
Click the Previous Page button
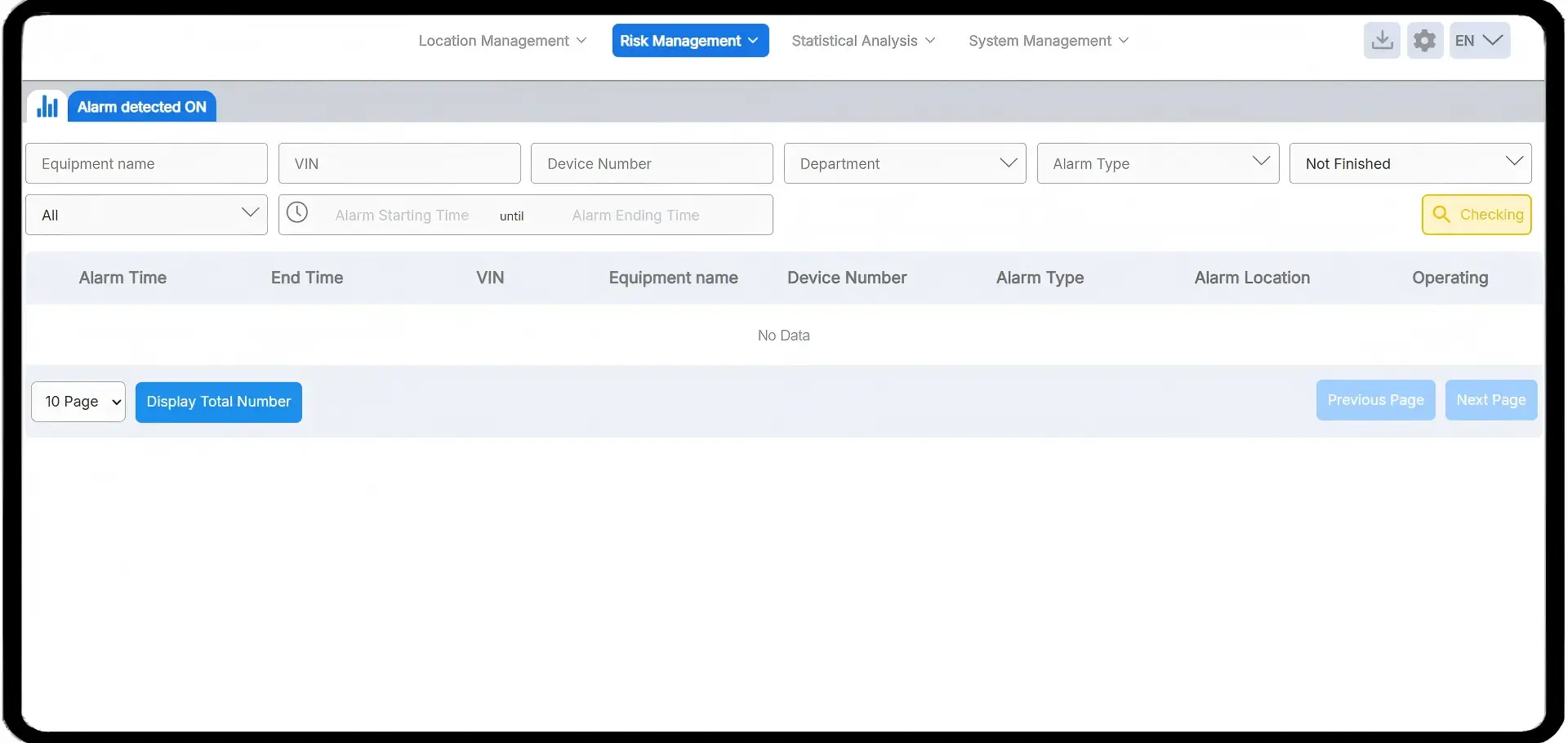point(1375,400)
